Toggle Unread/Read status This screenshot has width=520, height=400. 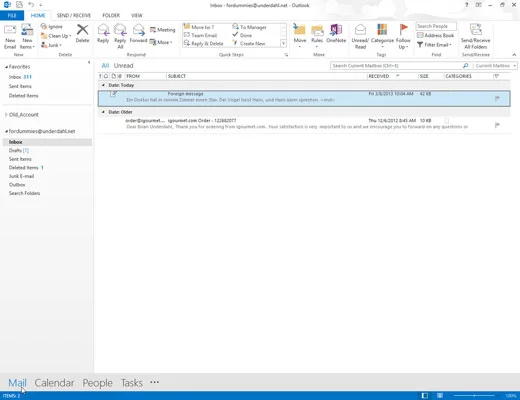click(360, 37)
